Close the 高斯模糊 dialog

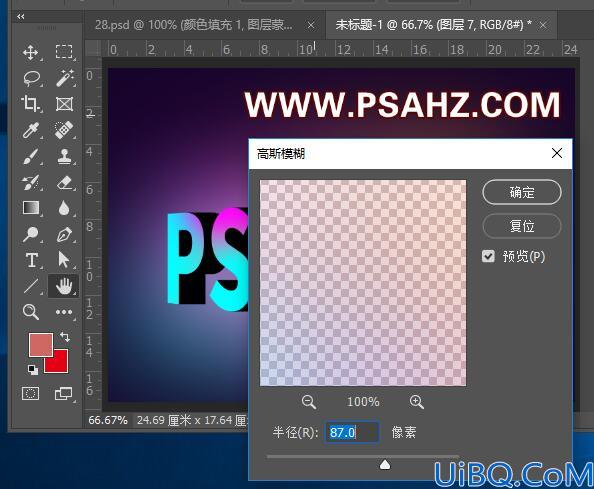point(556,153)
